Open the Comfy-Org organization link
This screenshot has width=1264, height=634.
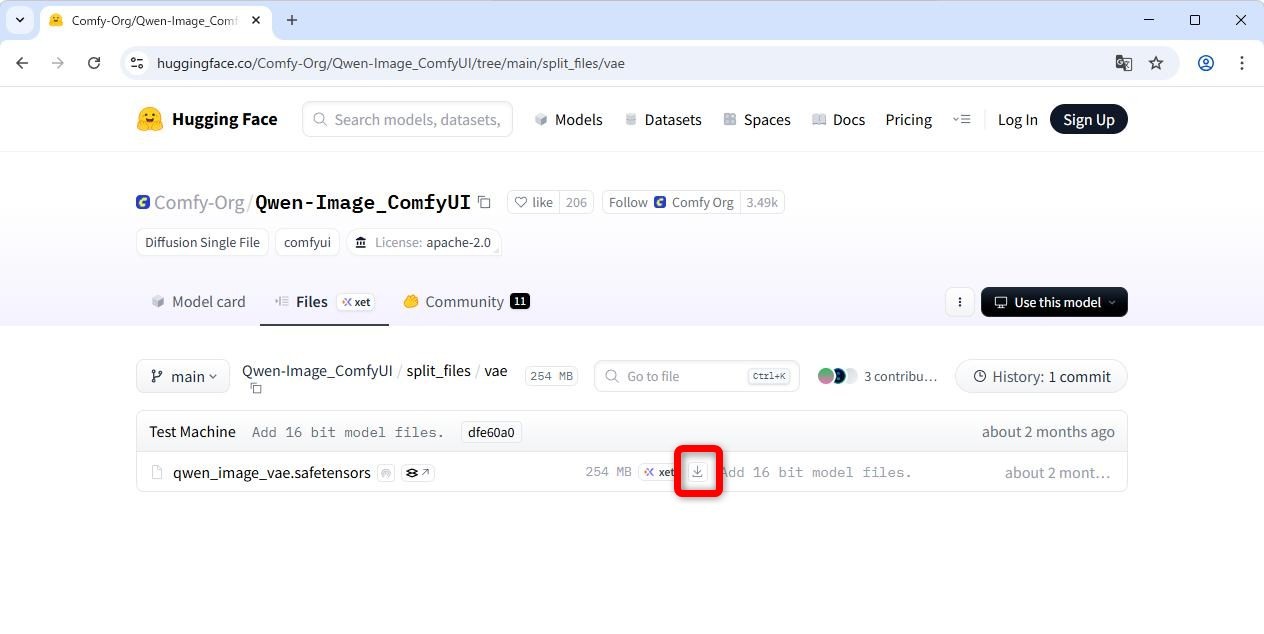tap(198, 202)
